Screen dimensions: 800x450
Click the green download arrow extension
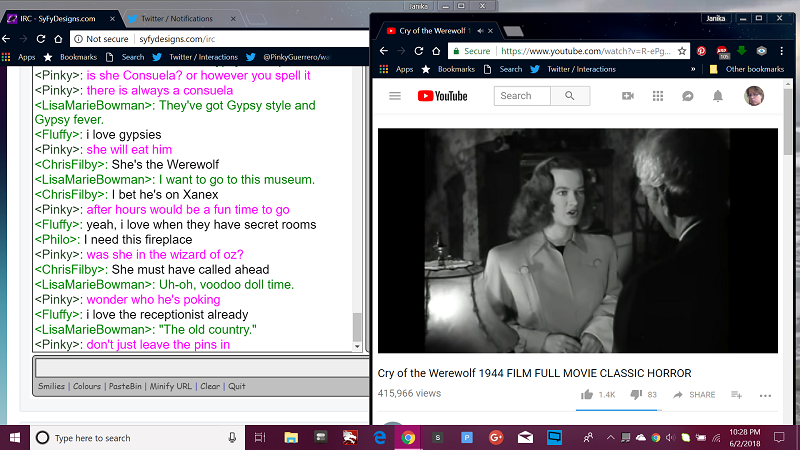[x=741, y=51]
